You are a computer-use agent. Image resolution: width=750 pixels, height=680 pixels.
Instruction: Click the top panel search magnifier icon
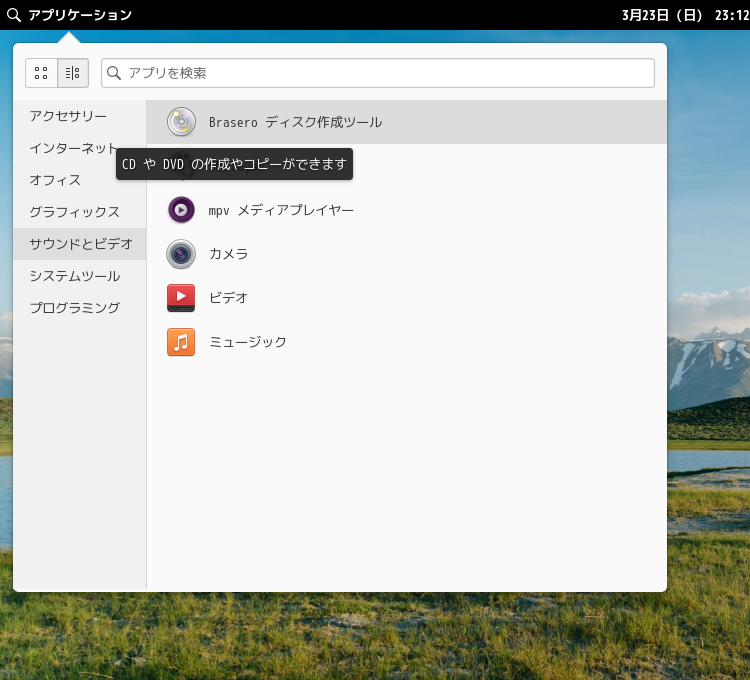click(14, 15)
